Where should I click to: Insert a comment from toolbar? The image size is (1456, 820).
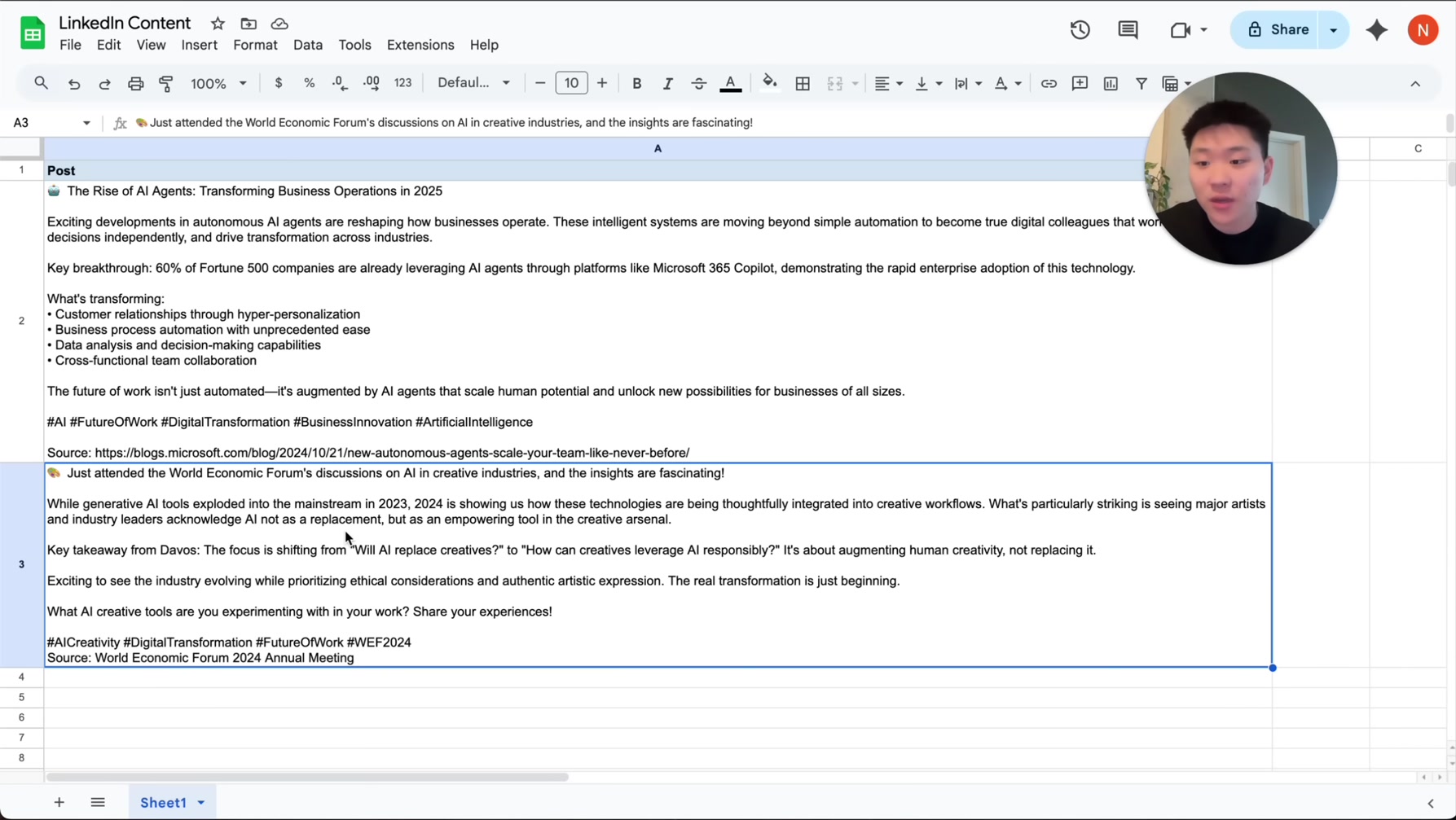(x=1080, y=83)
